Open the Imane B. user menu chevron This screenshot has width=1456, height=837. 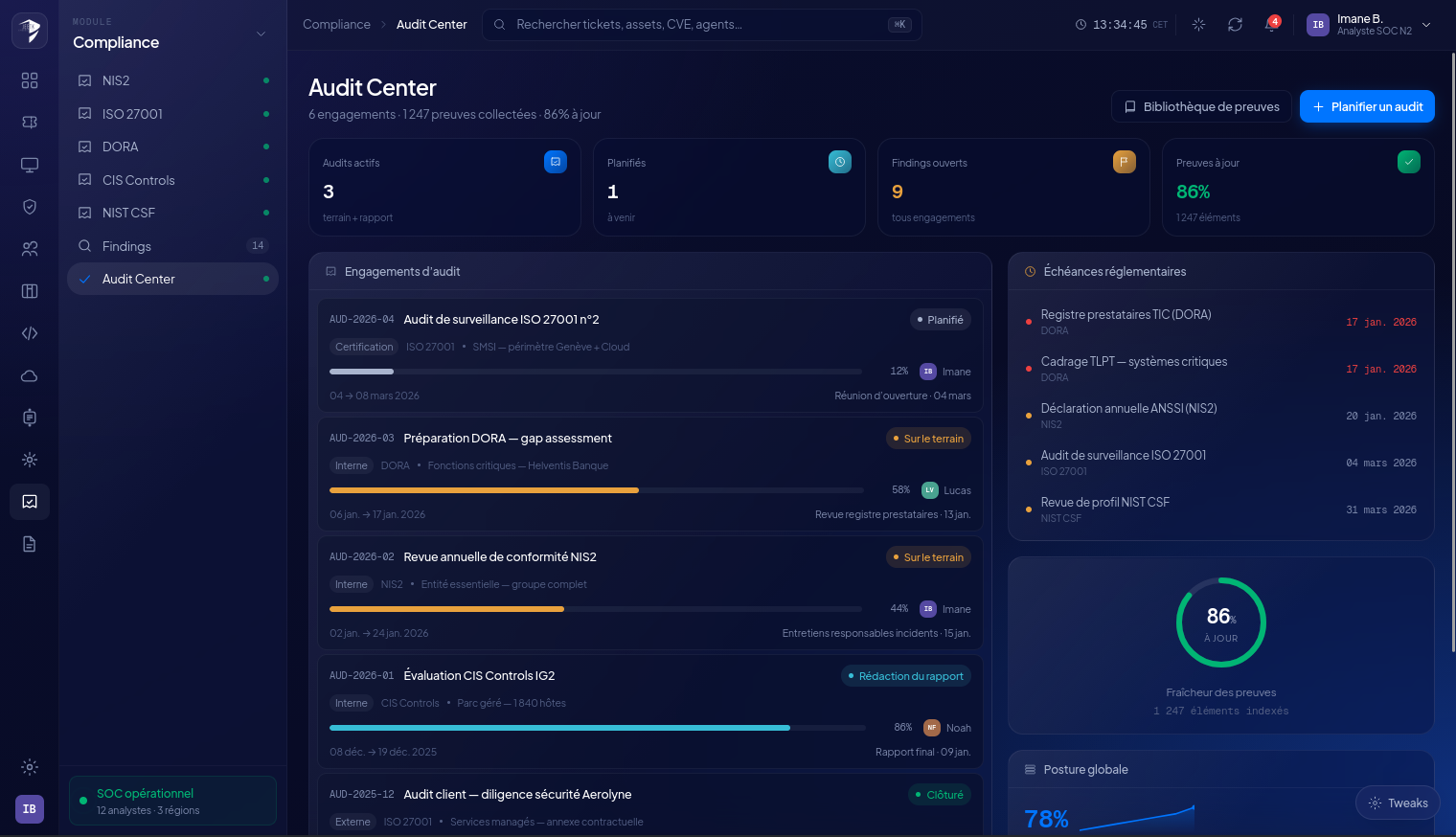1426,25
